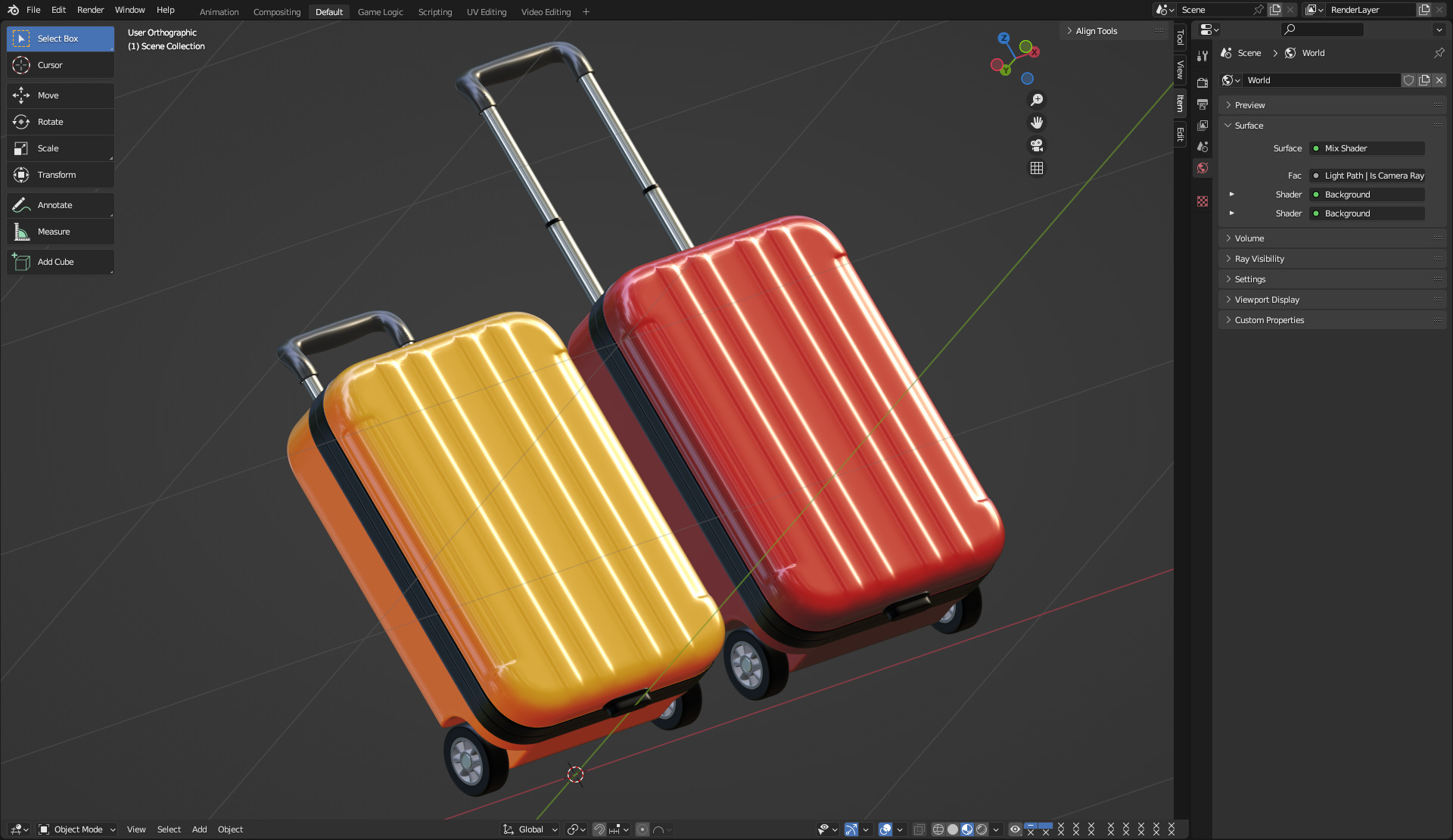The image size is (1453, 840).
Task: Expand the Align Tools panel
Action: (1115, 31)
